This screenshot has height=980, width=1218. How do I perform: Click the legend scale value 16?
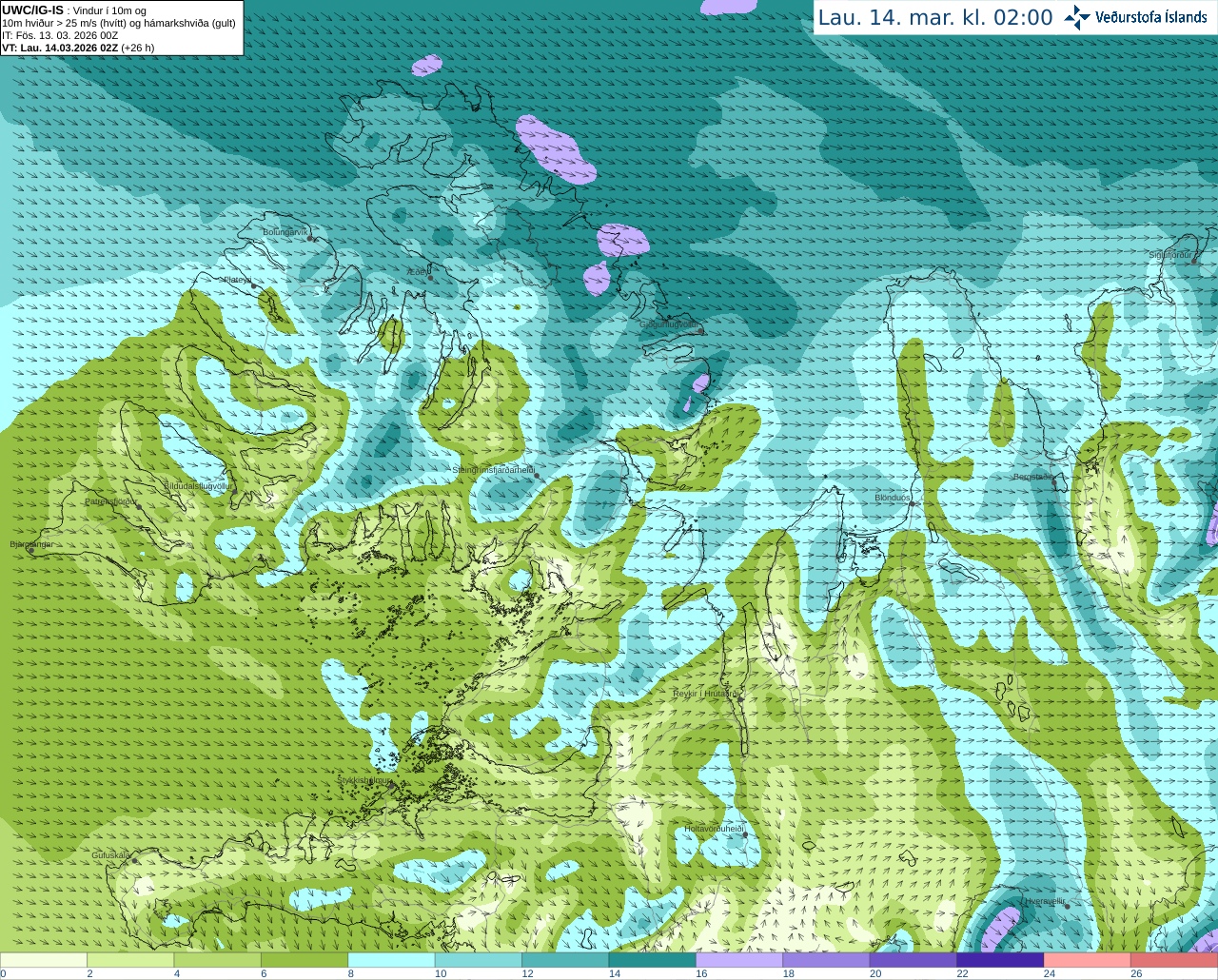point(701,973)
